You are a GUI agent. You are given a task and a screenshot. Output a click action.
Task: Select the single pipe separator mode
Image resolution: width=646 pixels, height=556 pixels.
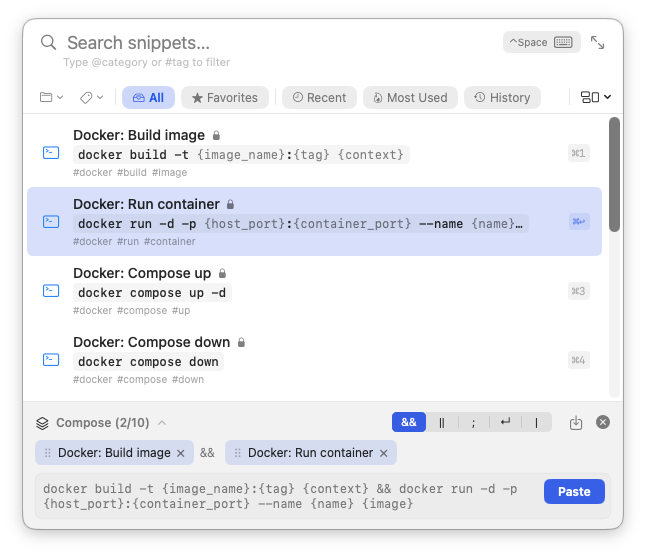(x=536, y=423)
